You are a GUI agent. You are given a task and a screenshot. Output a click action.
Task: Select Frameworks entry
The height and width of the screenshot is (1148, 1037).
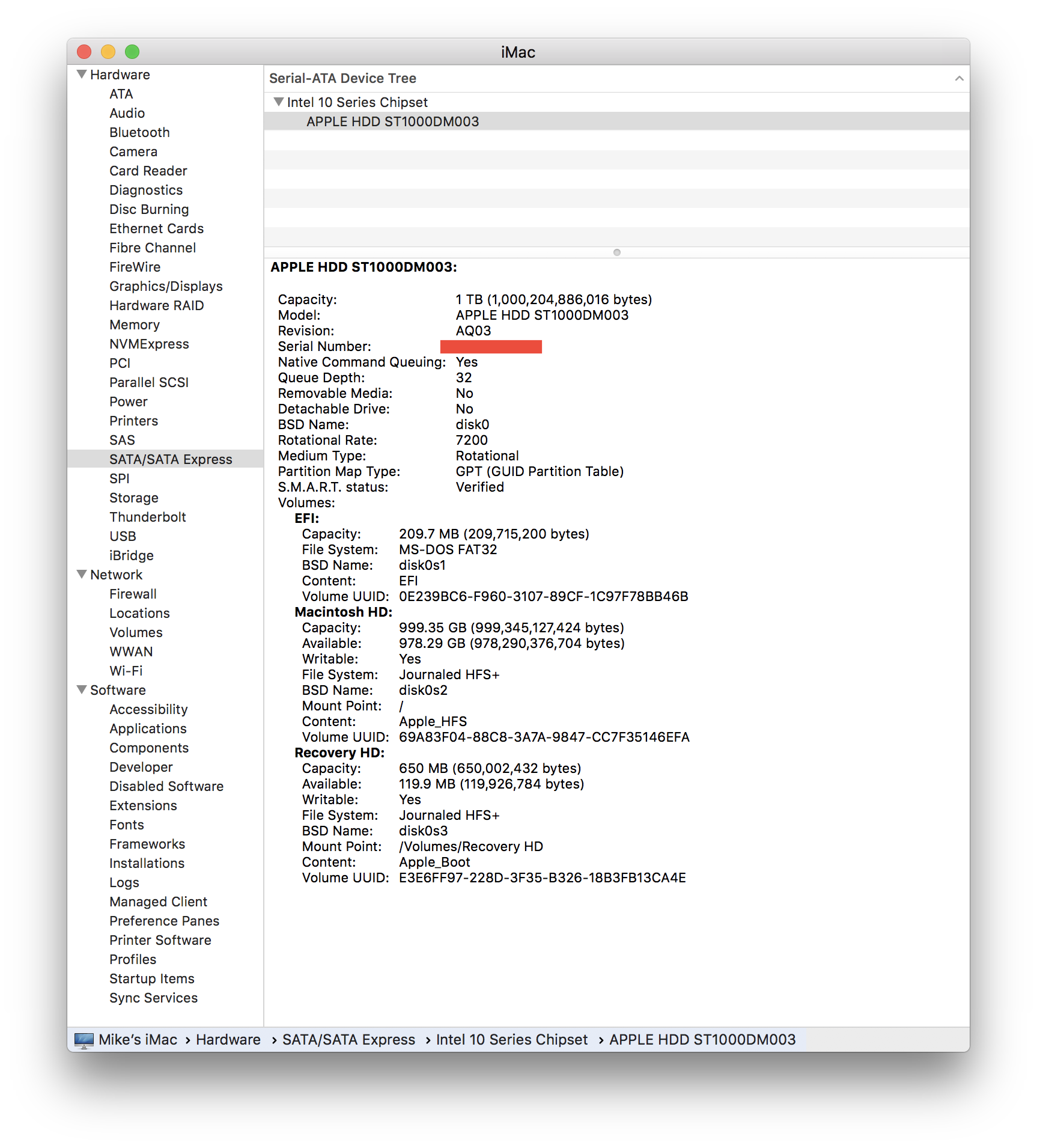click(147, 844)
